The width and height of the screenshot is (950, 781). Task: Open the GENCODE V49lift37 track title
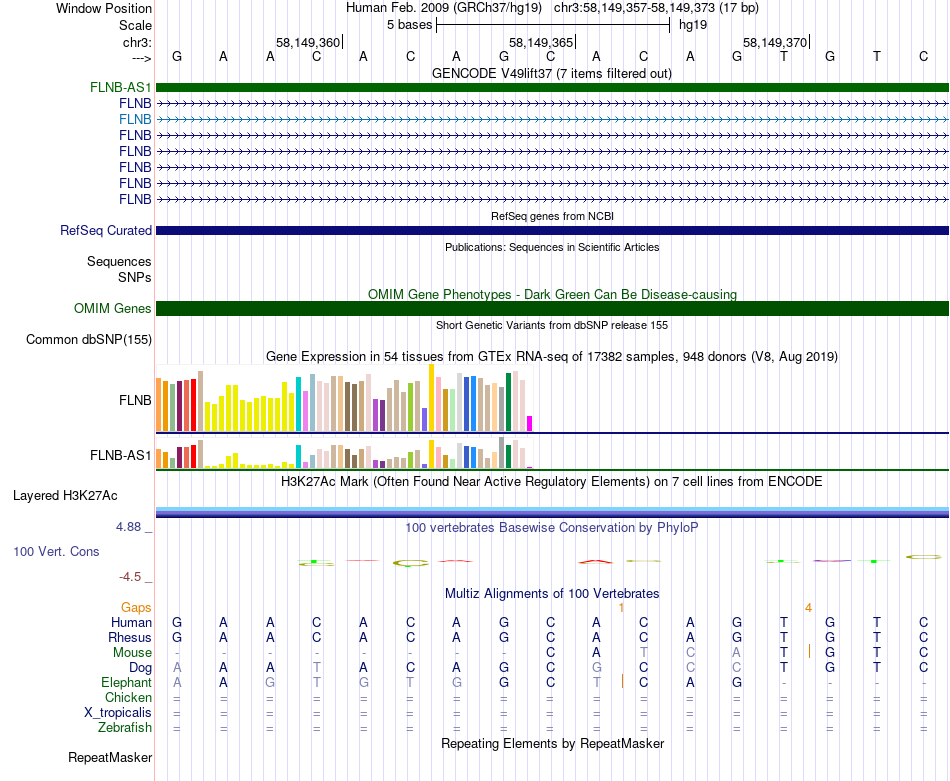(x=552, y=74)
